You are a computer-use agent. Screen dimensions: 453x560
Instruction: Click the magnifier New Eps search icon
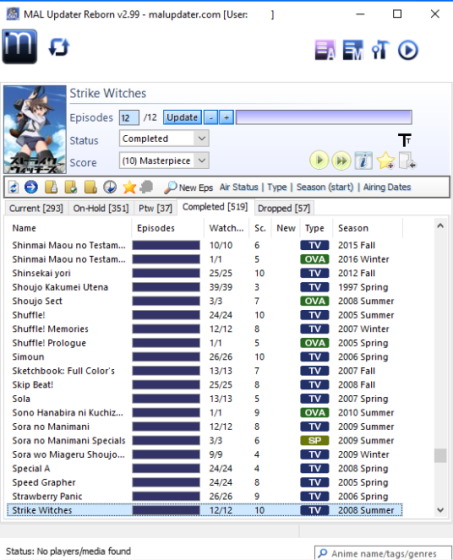(x=170, y=187)
